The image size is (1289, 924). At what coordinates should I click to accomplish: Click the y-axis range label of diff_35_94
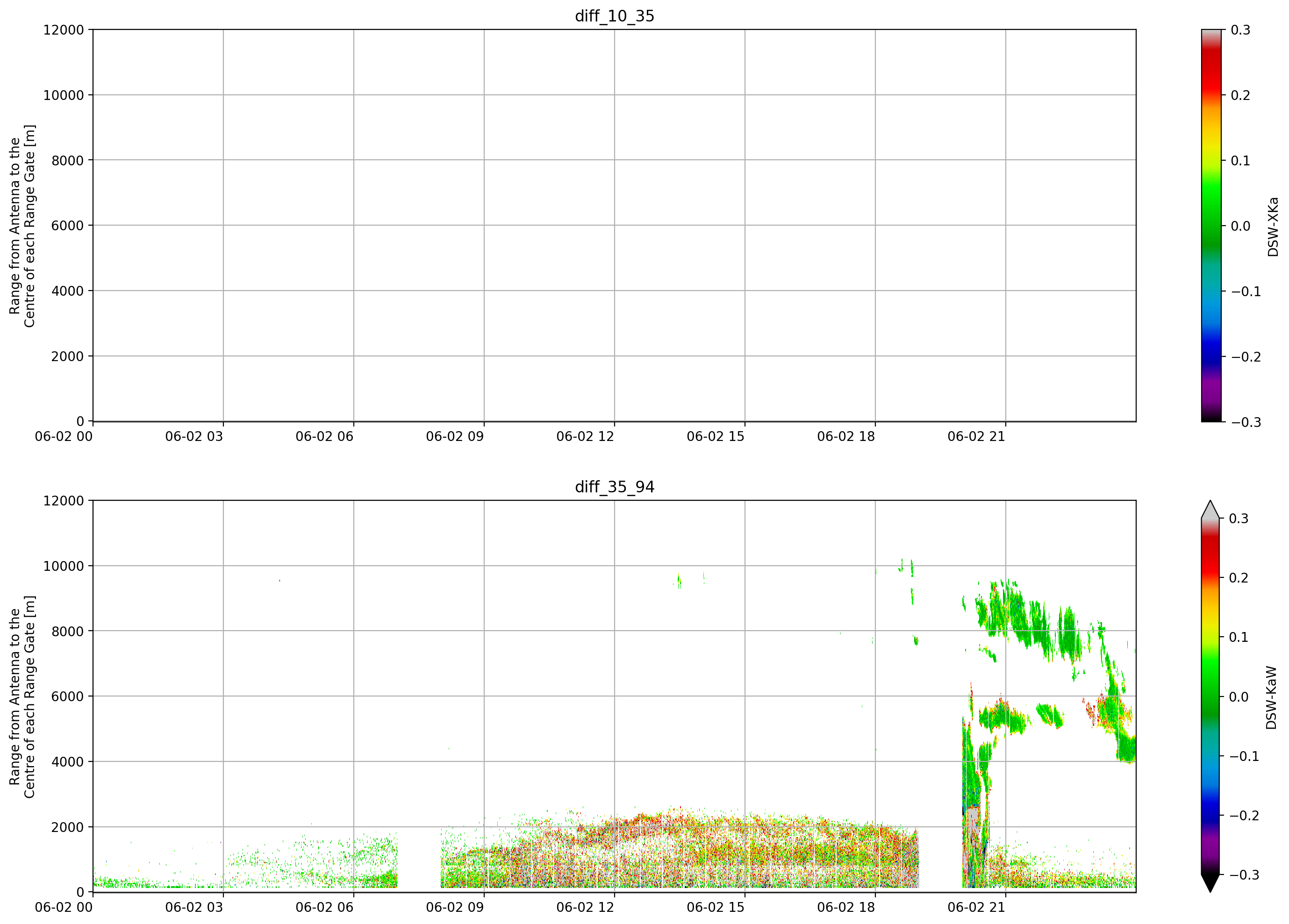[22, 696]
